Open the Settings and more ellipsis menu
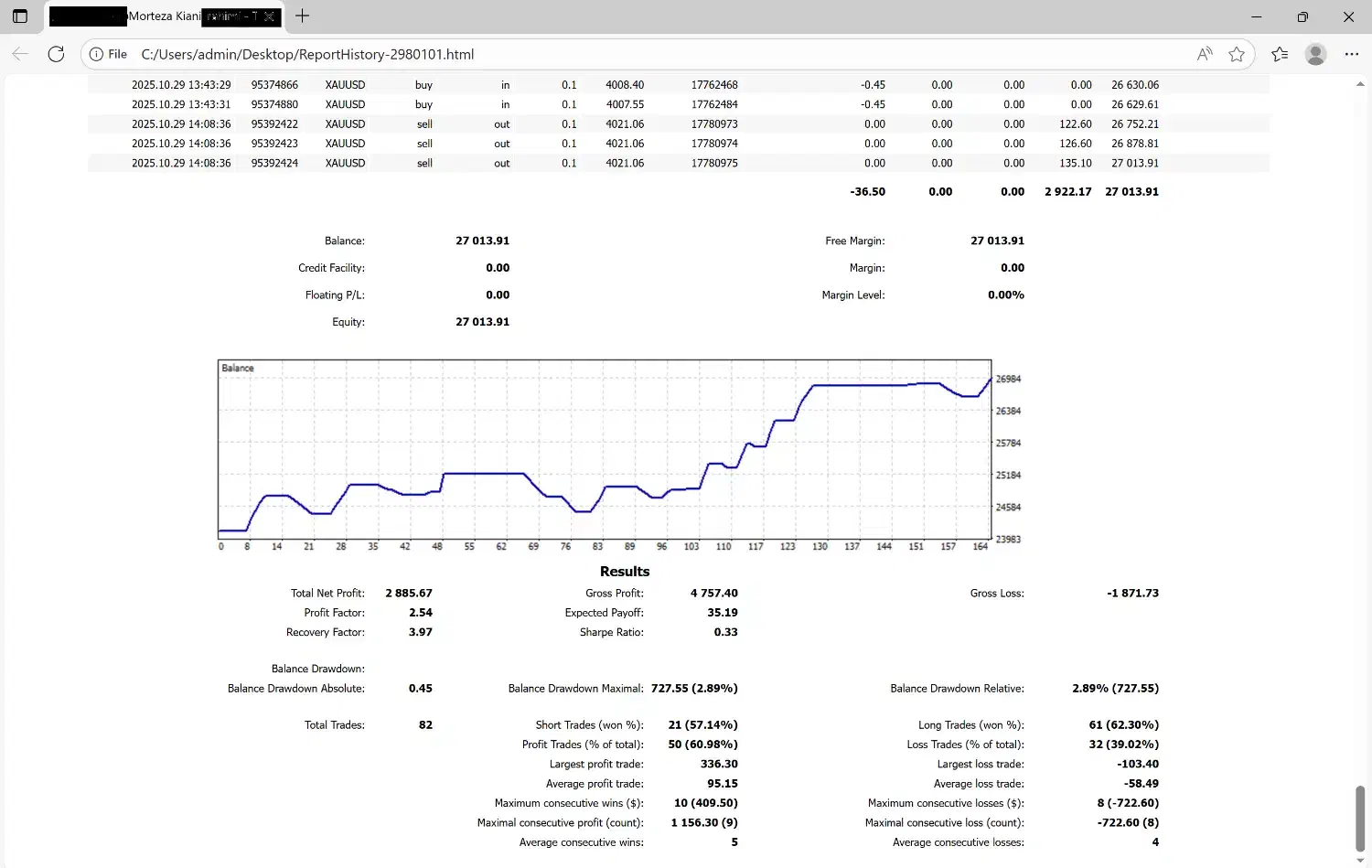Viewport: 1372px width, 868px height. click(x=1351, y=54)
